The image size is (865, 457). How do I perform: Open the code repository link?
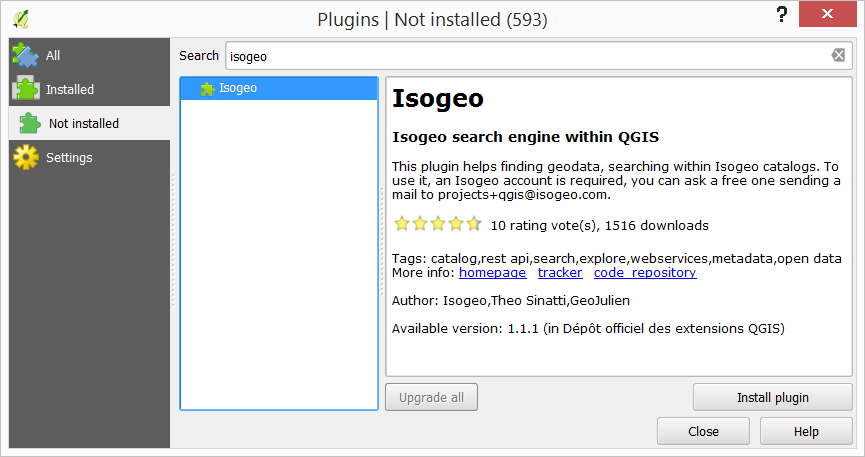(x=645, y=273)
